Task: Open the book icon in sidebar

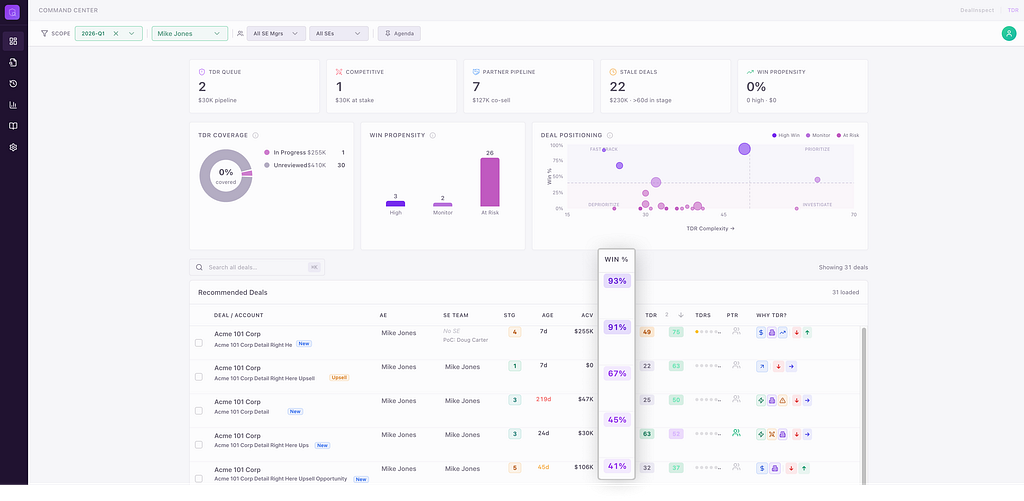Action: click(13, 126)
